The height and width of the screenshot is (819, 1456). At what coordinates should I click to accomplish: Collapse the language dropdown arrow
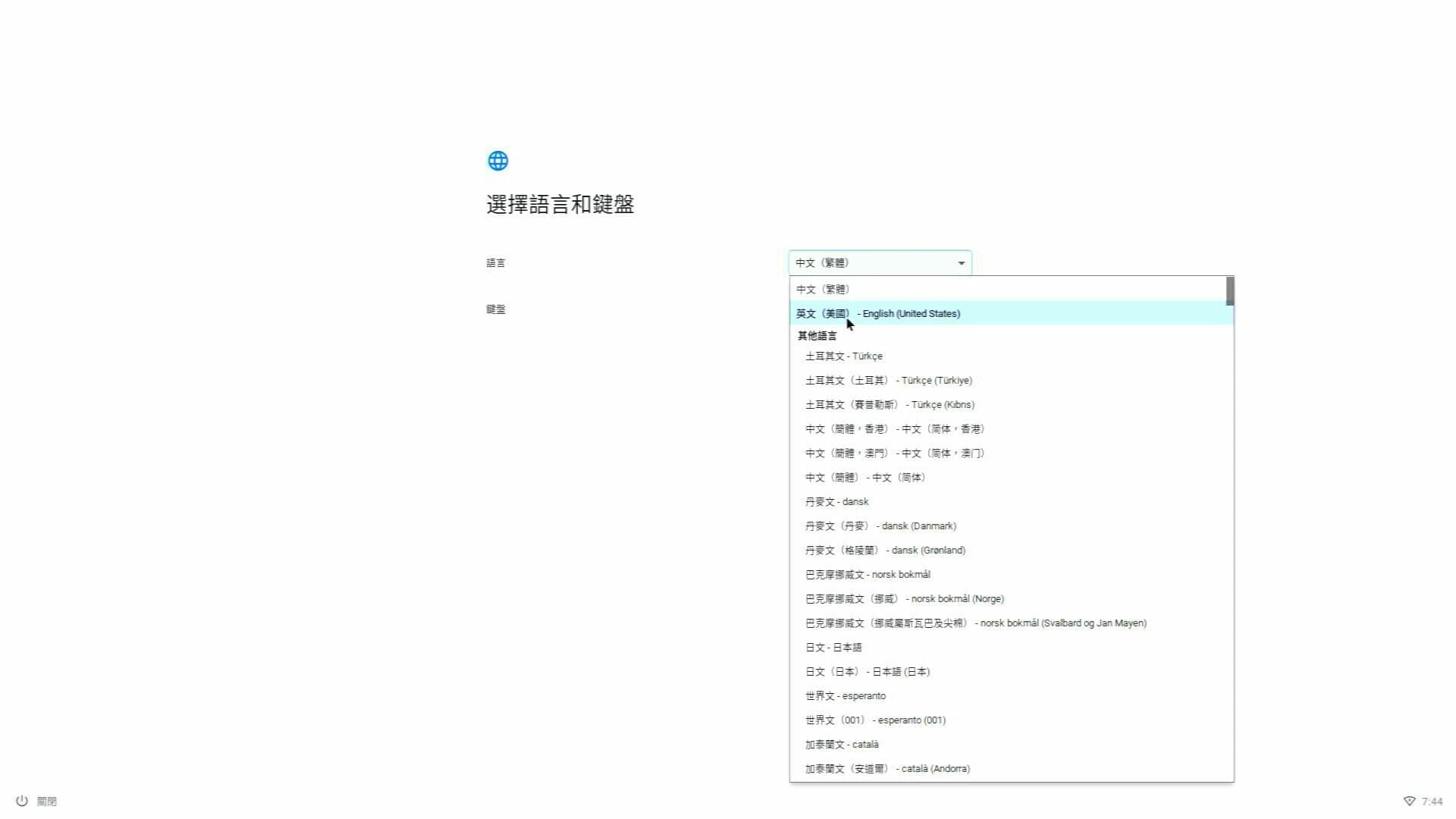pos(961,263)
